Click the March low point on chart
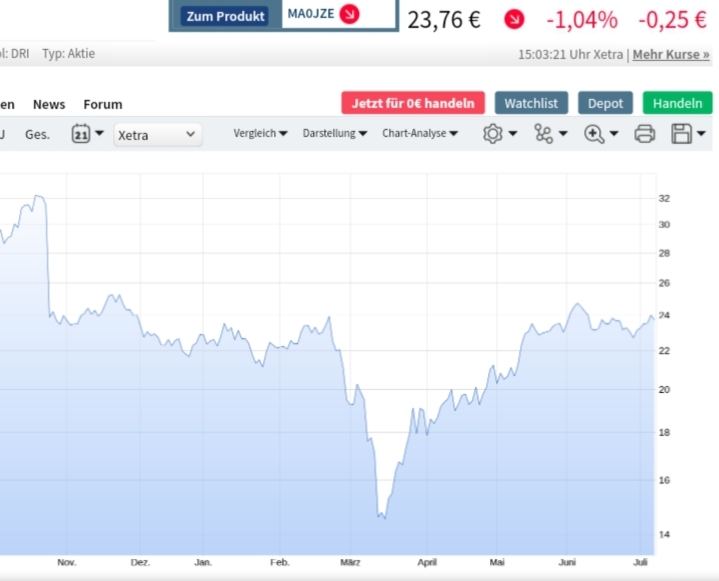719x581 pixels. tap(381, 517)
